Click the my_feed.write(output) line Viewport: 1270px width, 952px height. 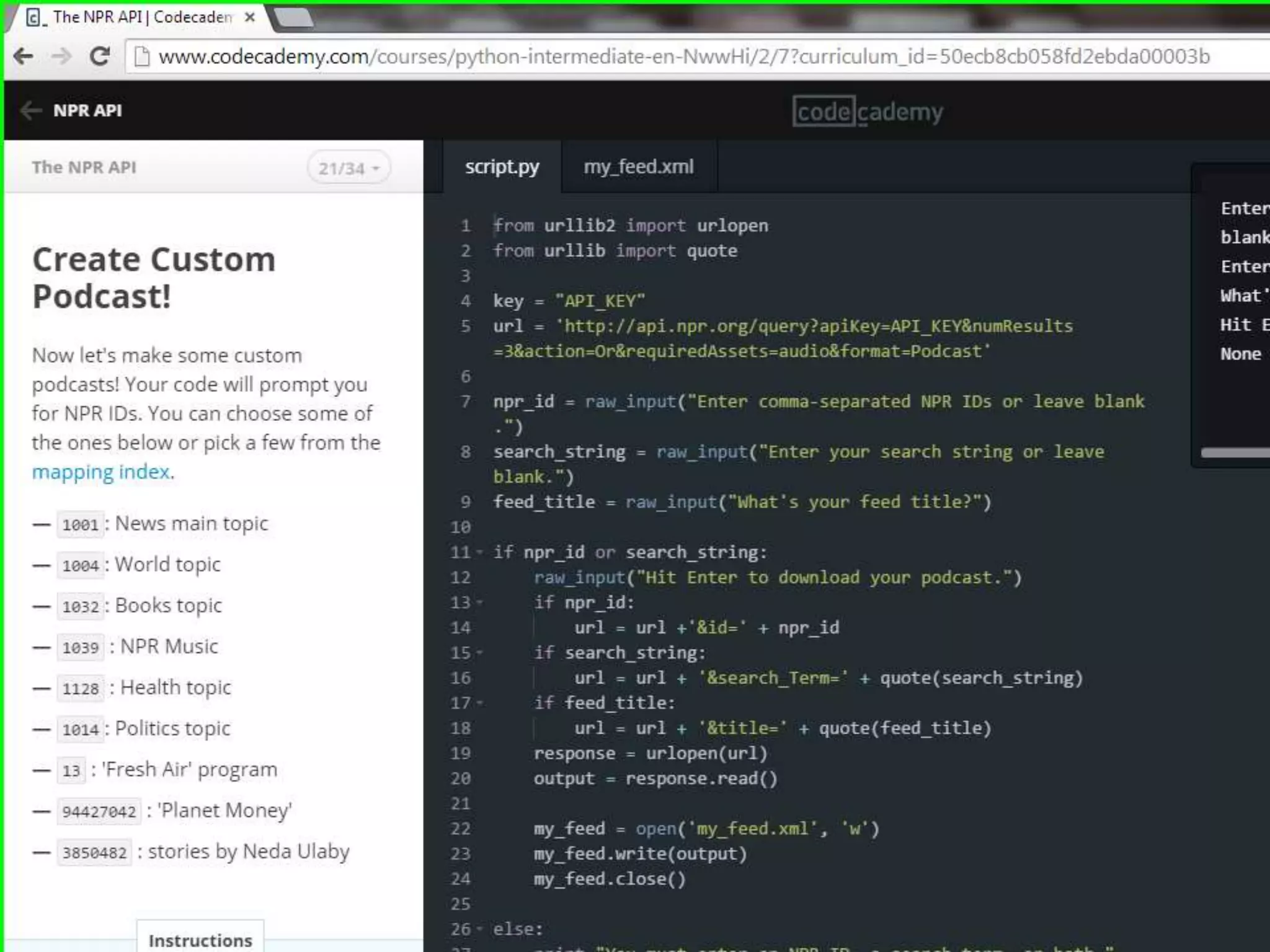click(x=641, y=854)
